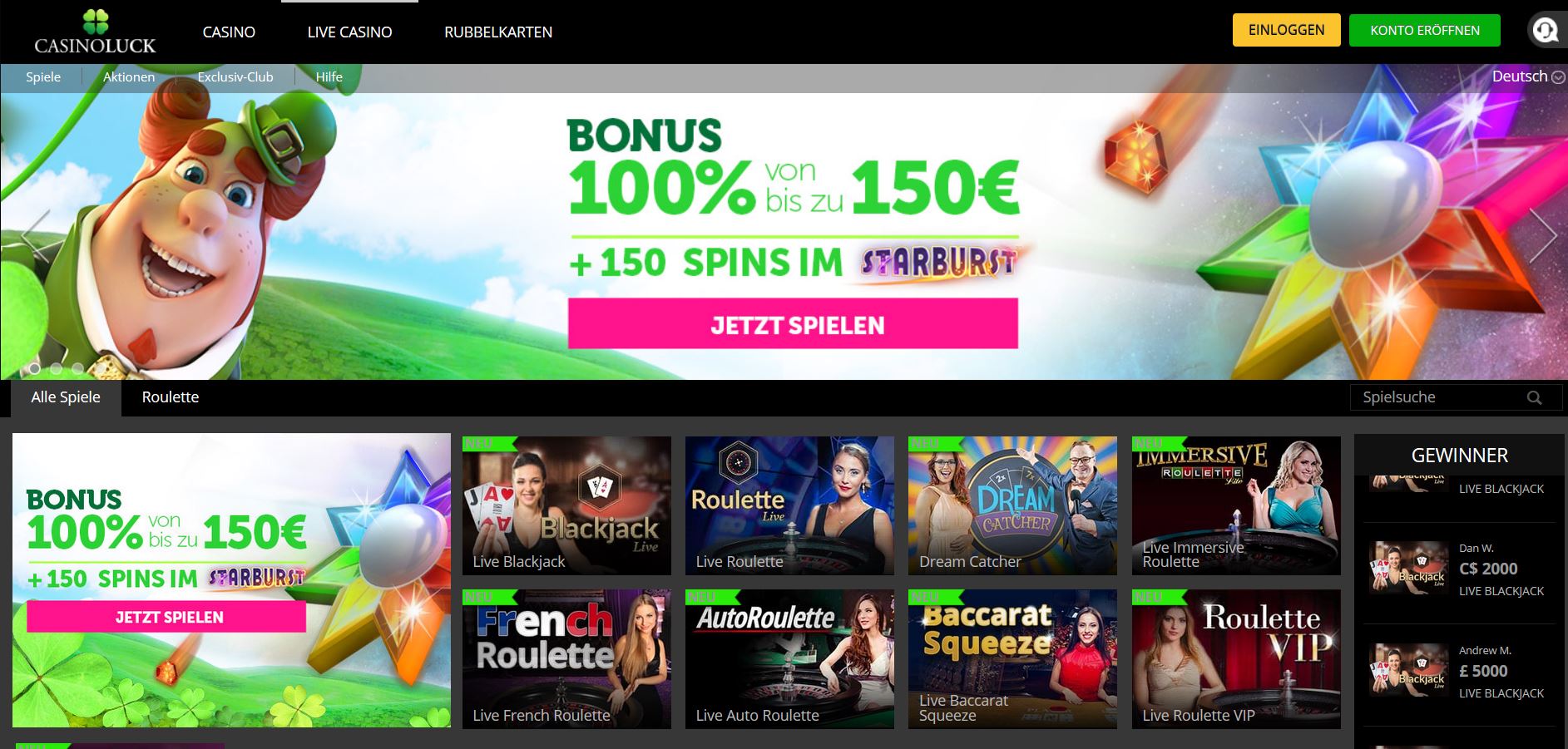Viewport: 1568px width, 749px height.
Task: Go to previous banner with left arrow
Action: coord(35,236)
